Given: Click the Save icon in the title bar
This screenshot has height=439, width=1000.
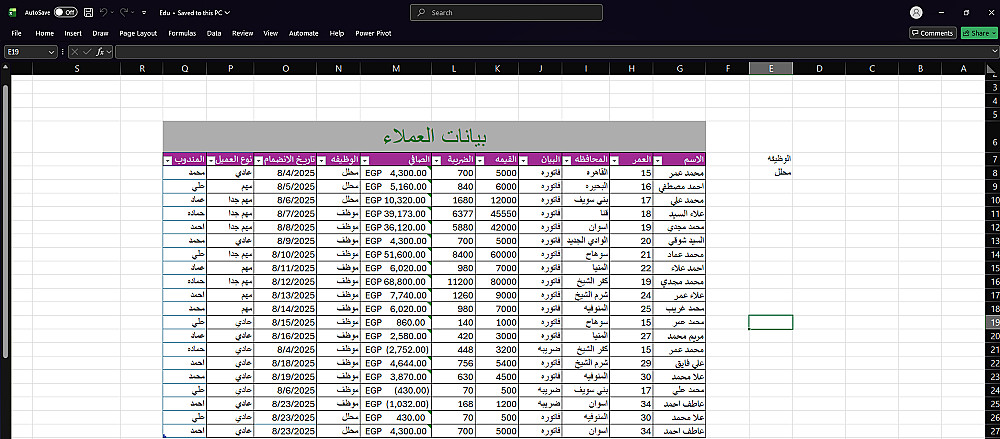Looking at the screenshot, I should pos(89,12).
